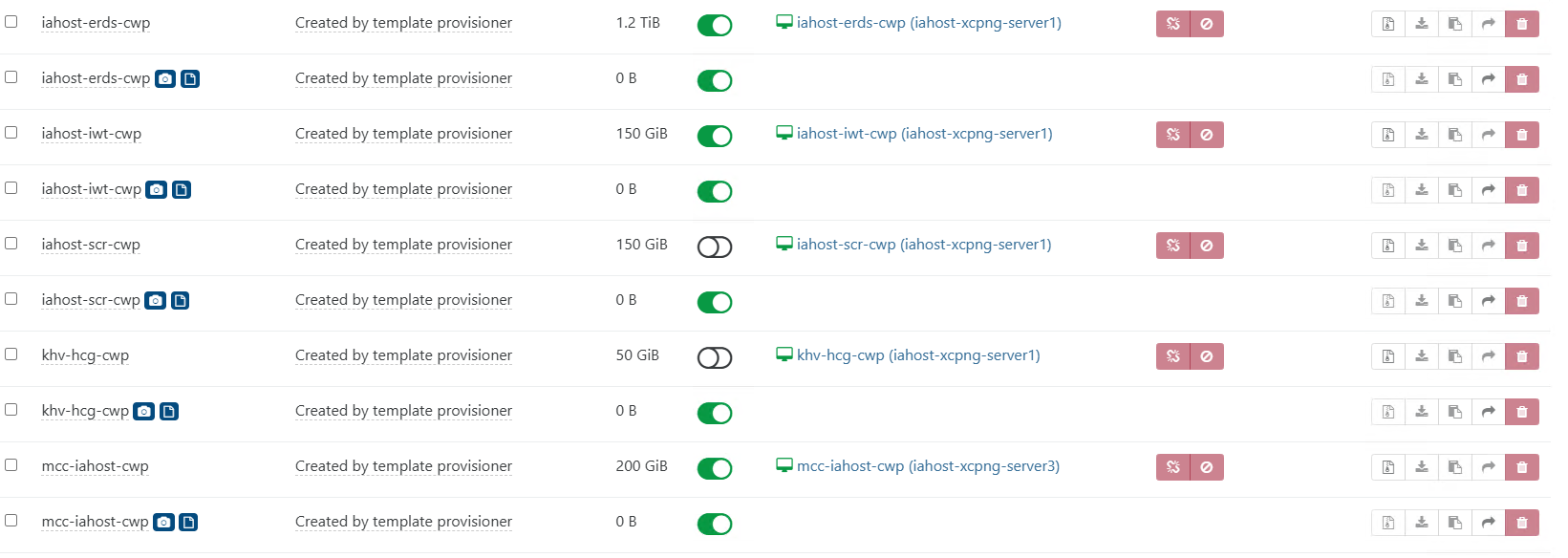The width and height of the screenshot is (1568, 558).
Task: Open the khv-hcg-cwp (iahost-xcpng-server1) VM link
Action: click(918, 355)
